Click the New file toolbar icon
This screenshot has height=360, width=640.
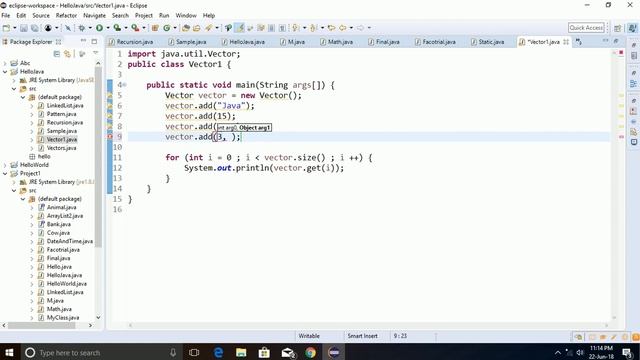click(x=6, y=28)
